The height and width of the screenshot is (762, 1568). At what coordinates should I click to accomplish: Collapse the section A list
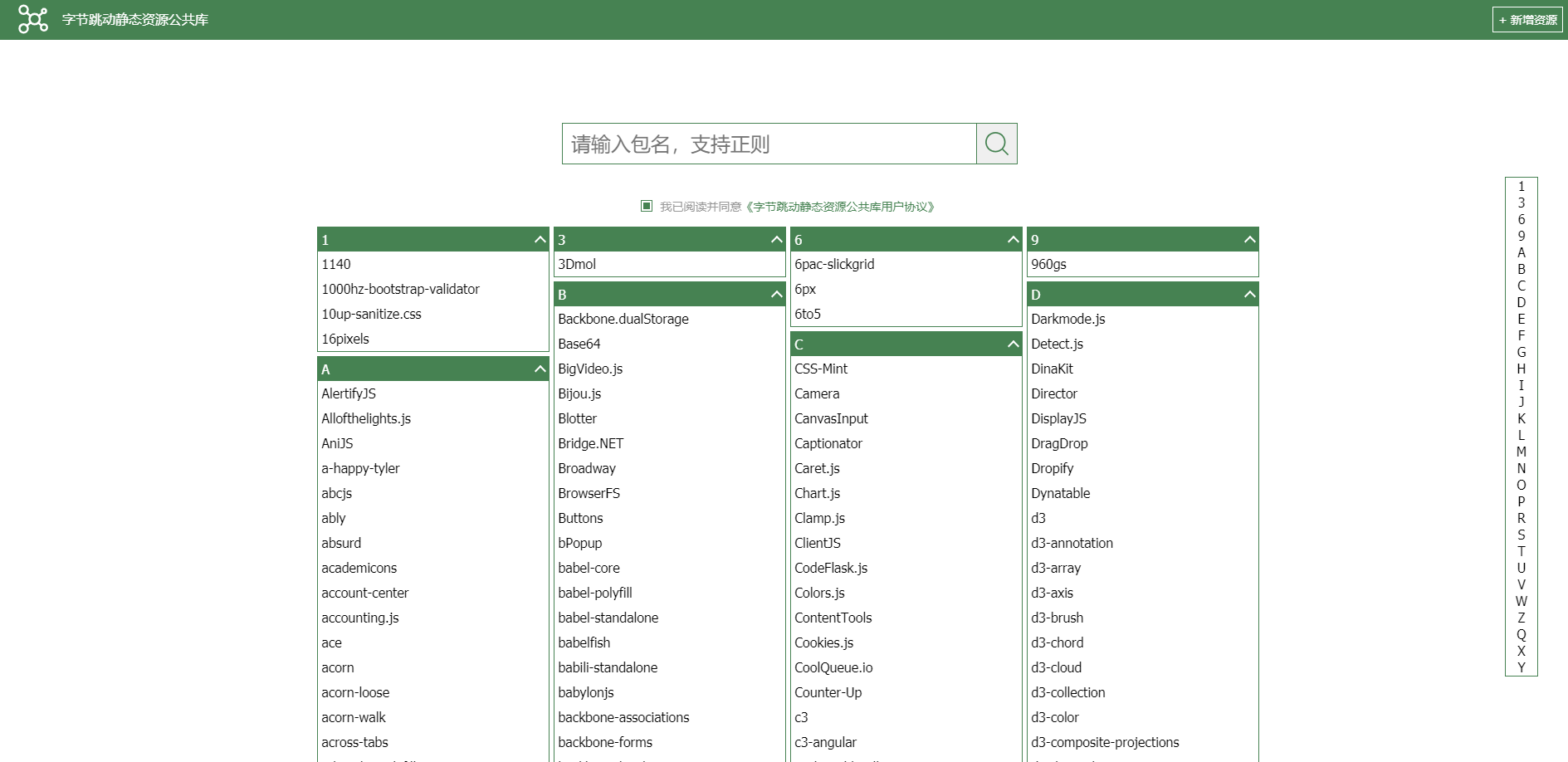[539, 369]
